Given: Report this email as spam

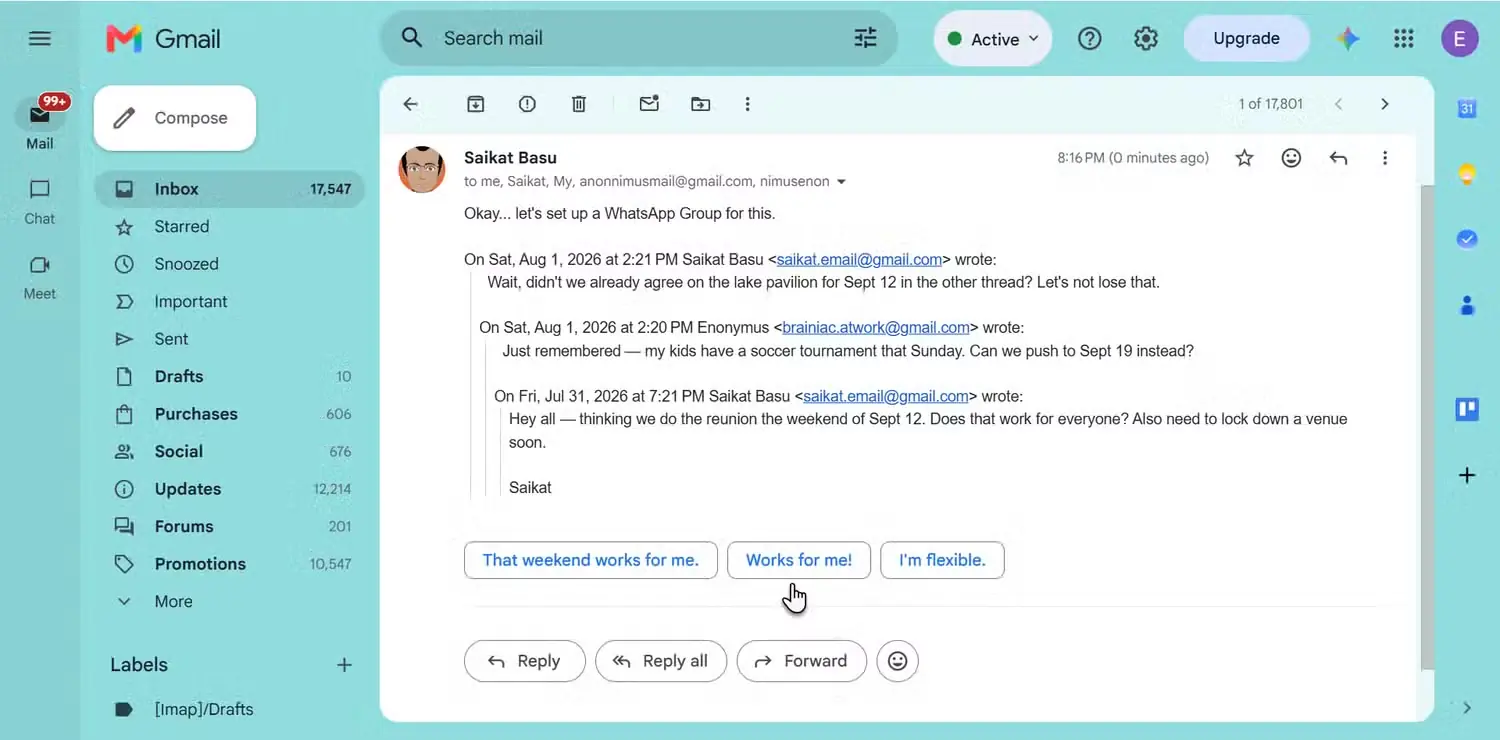Looking at the screenshot, I should [x=527, y=104].
